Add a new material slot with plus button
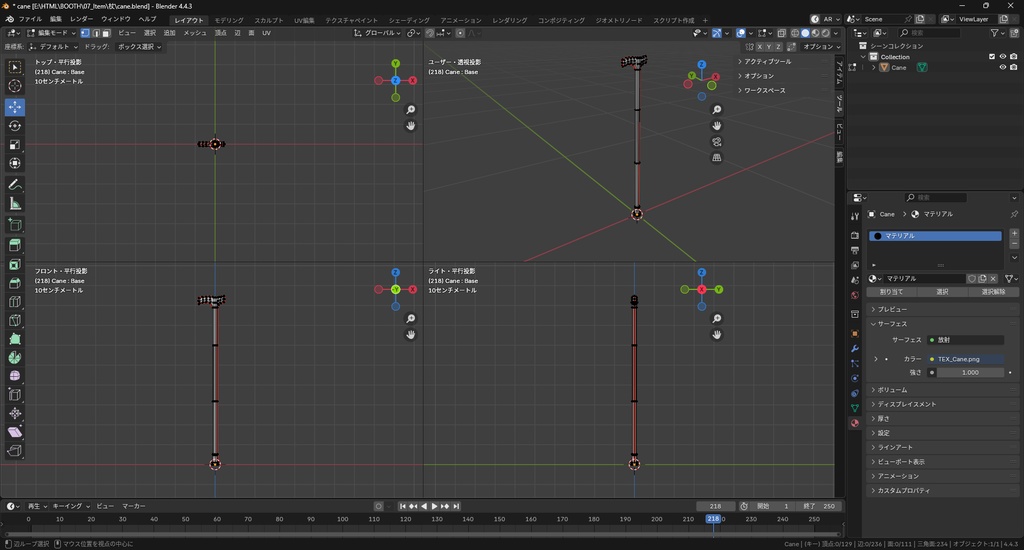The image size is (1024, 550). pyautogui.click(x=1014, y=233)
